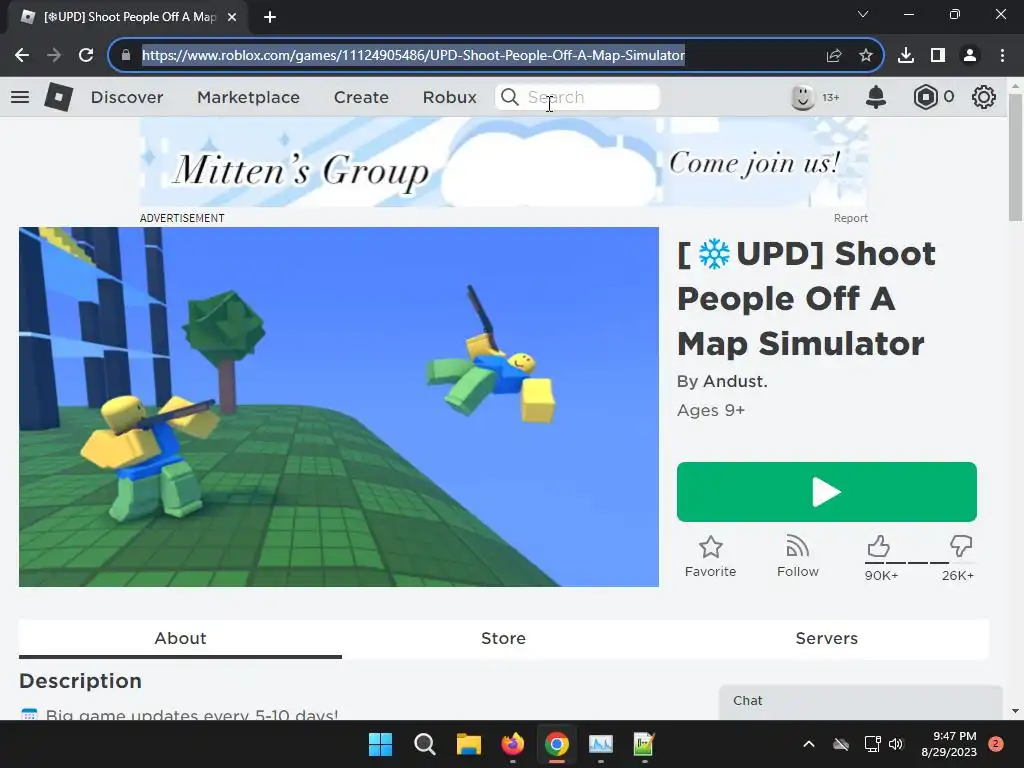This screenshot has width=1024, height=768.
Task: Open the Create page
Action: coord(361,97)
